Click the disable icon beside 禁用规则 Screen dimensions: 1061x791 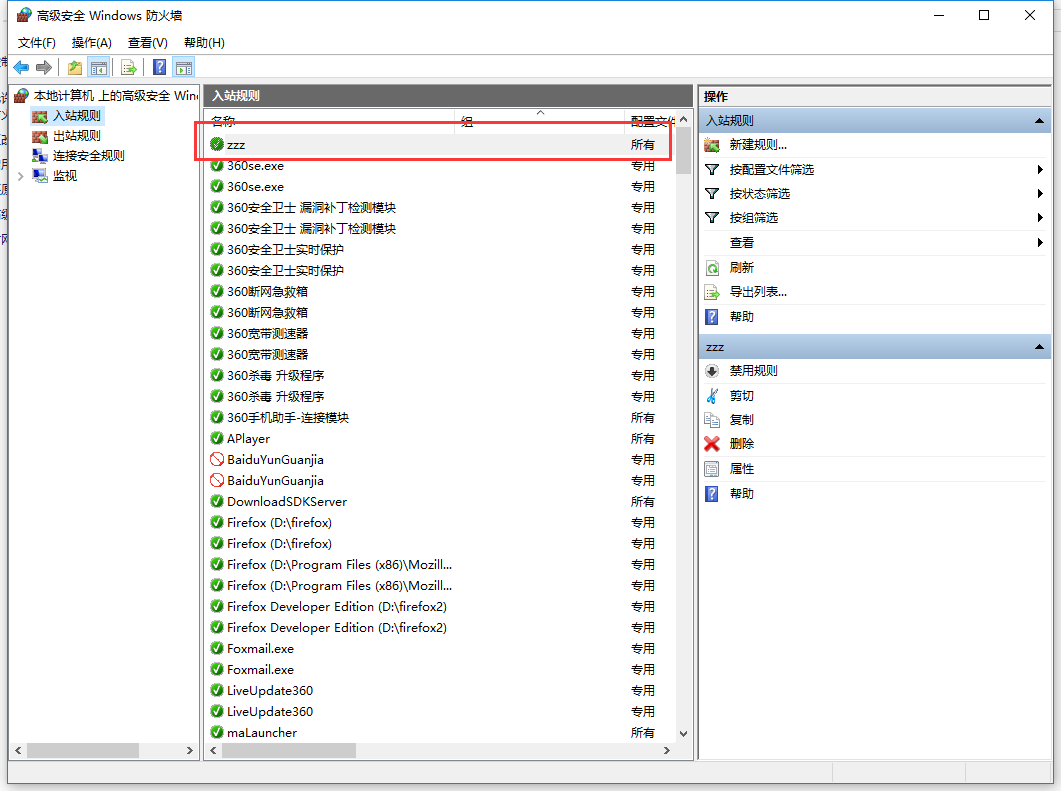[712, 371]
